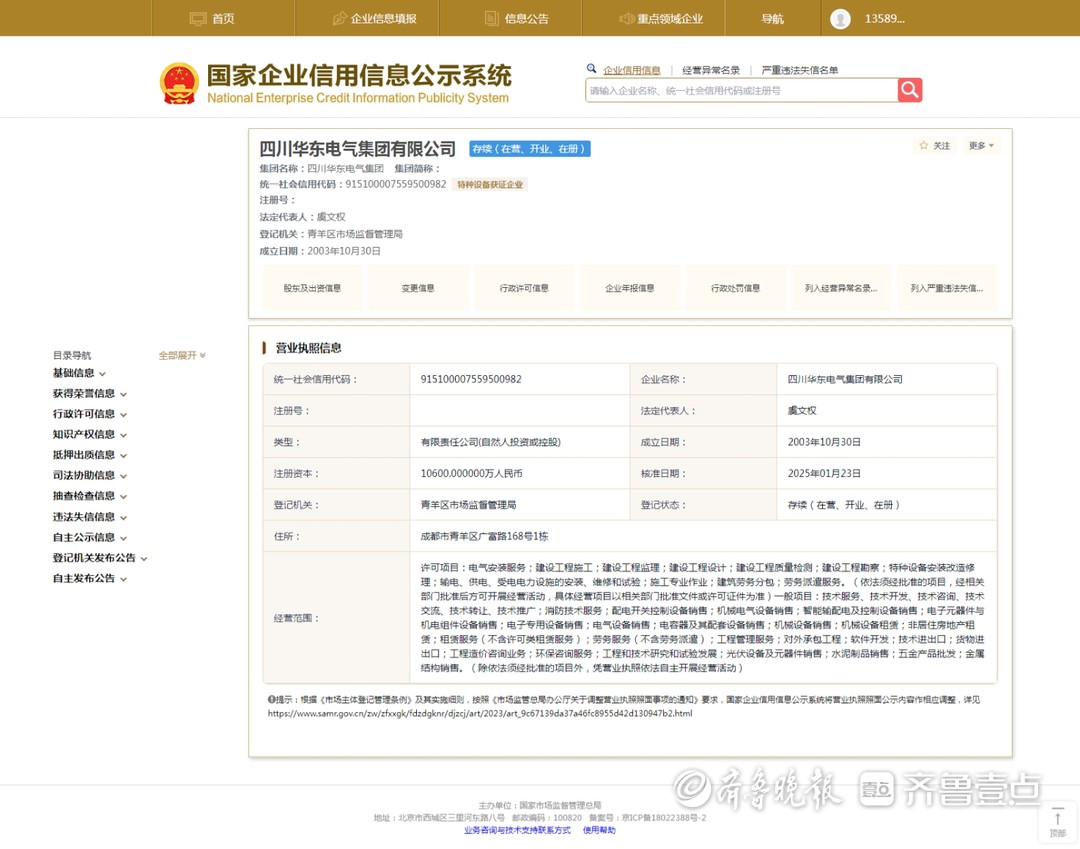Expand 抽查检查信息 in the sidebar

(x=90, y=496)
